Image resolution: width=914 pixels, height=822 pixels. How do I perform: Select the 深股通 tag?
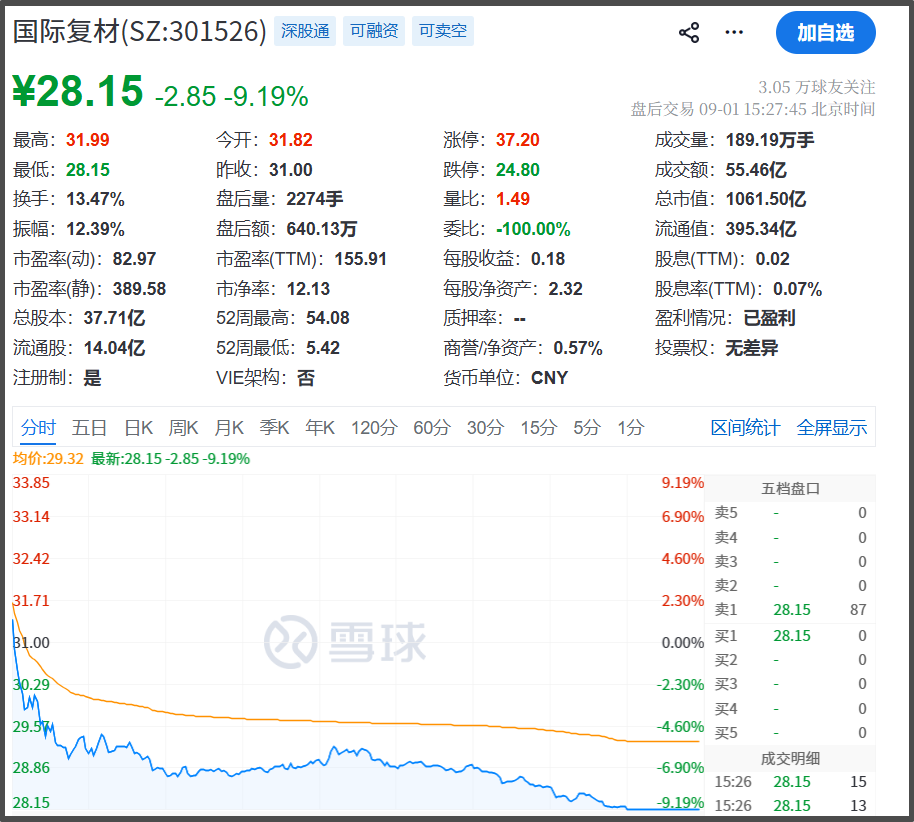305,31
